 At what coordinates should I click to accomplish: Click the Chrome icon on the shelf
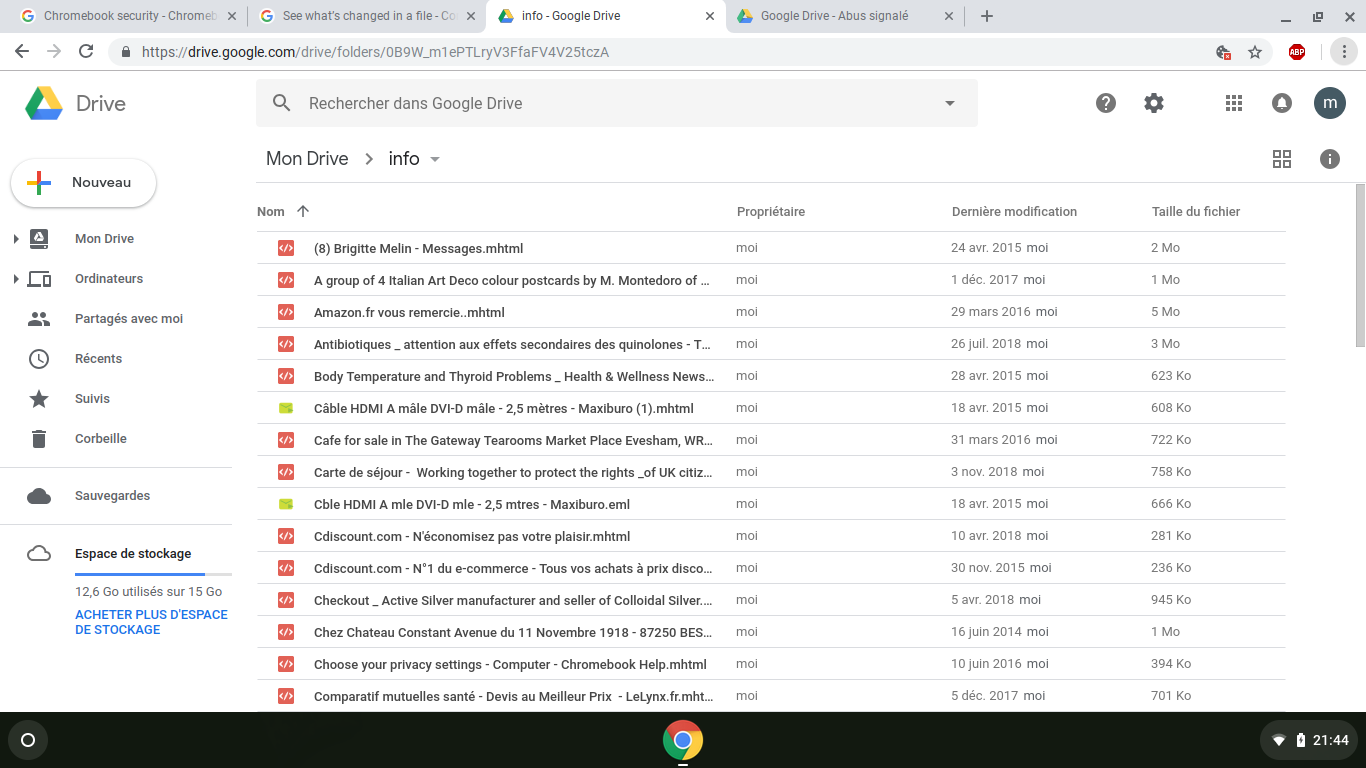[x=683, y=740]
